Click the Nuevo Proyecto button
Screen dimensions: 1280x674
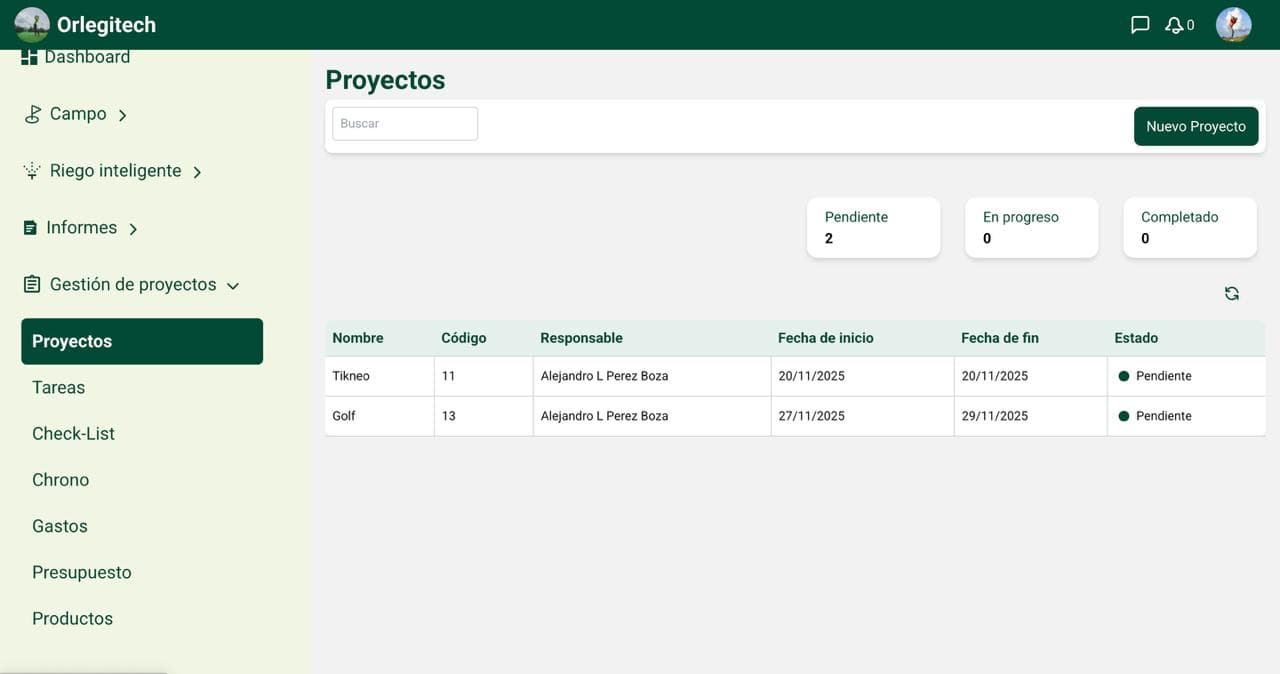(1196, 126)
